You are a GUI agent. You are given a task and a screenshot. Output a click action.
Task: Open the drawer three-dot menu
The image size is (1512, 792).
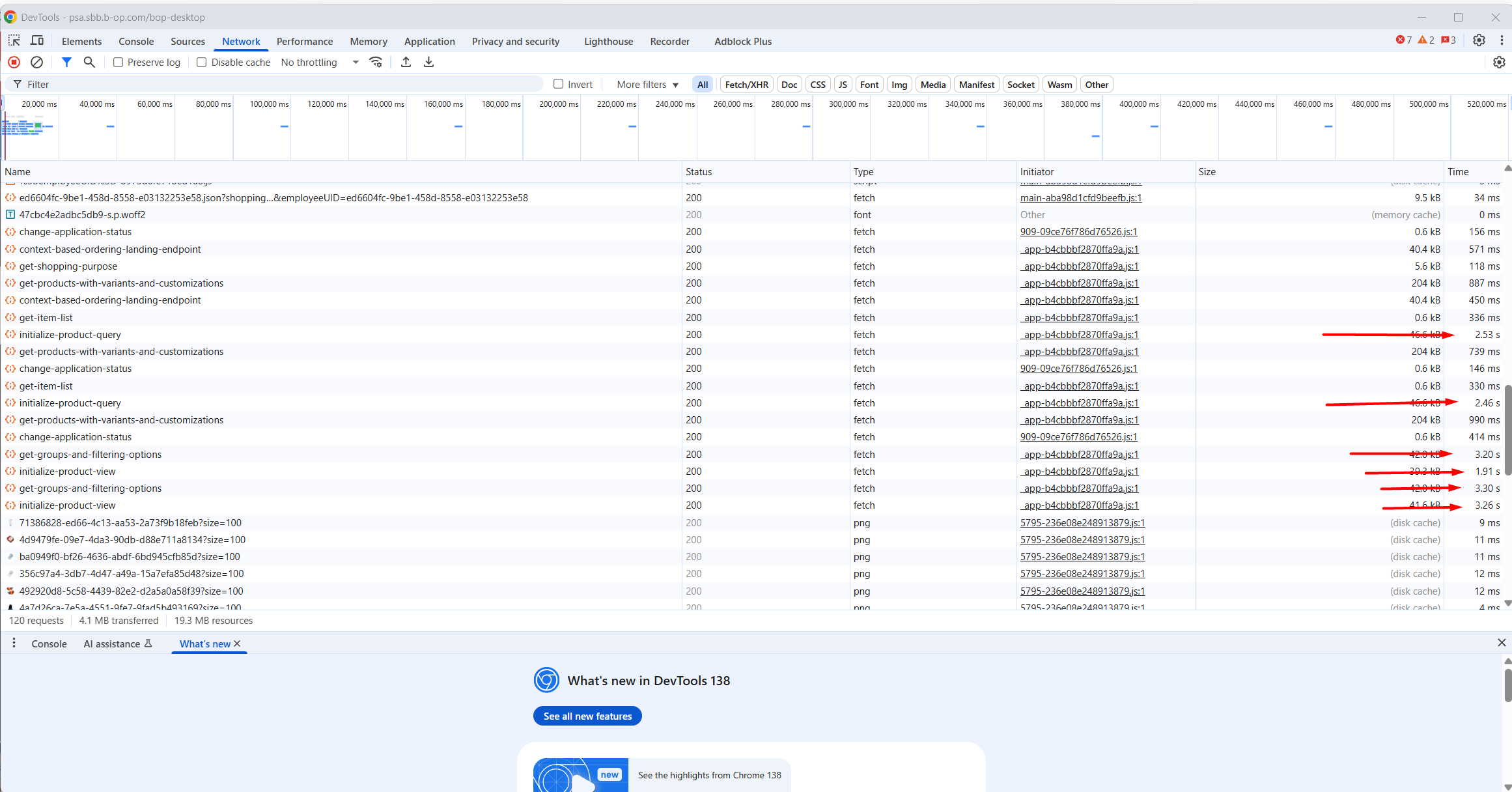point(14,643)
